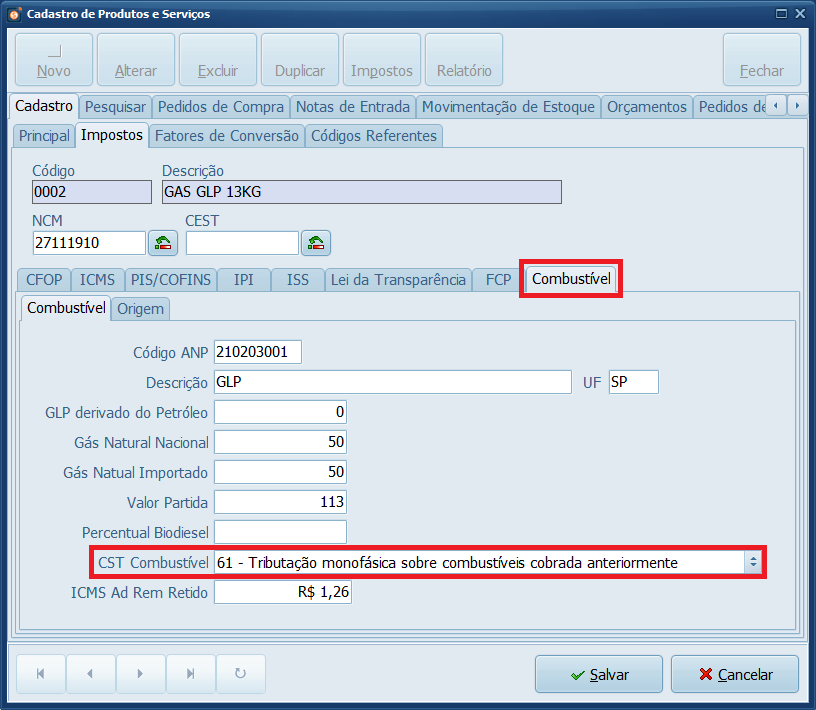Open the PIS/COFINS tab
816x710 pixels.
[171, 280]
